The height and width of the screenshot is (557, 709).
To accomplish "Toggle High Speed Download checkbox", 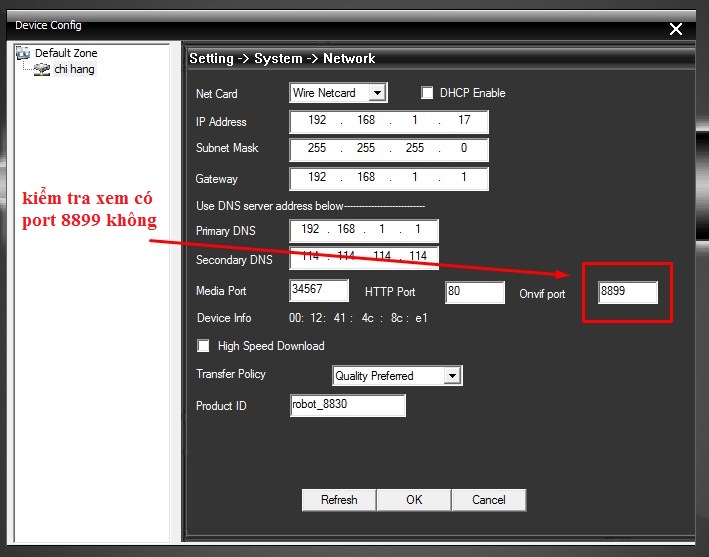I will pos(204,346).
